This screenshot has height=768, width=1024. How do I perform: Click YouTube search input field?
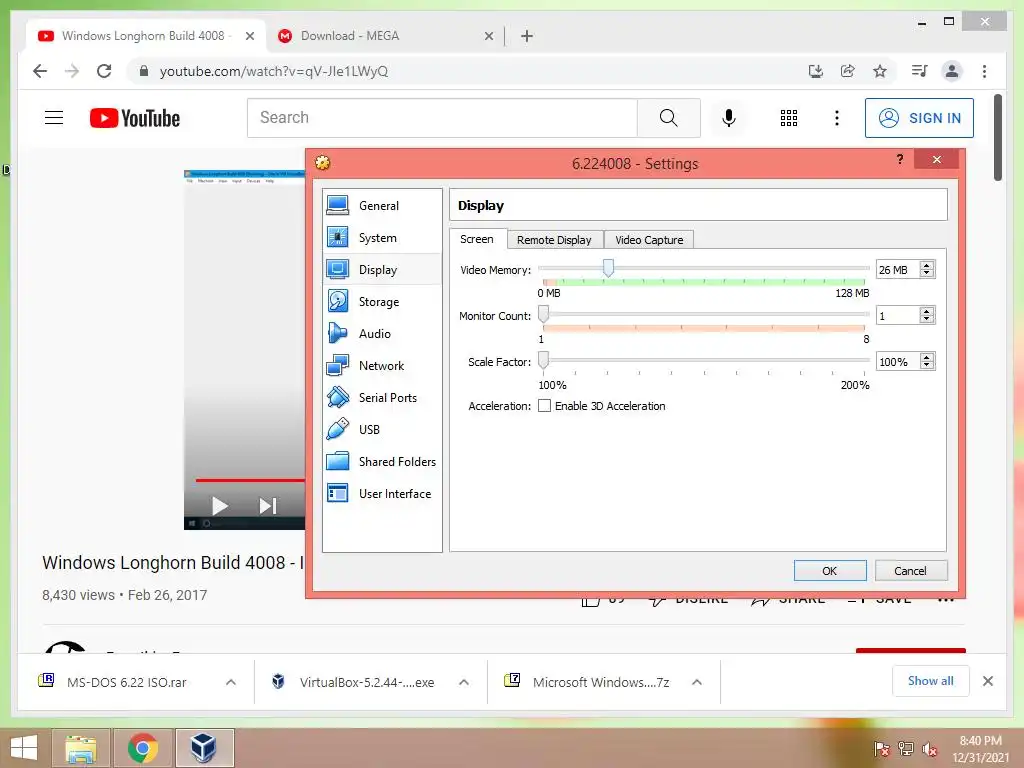point(442,118)
